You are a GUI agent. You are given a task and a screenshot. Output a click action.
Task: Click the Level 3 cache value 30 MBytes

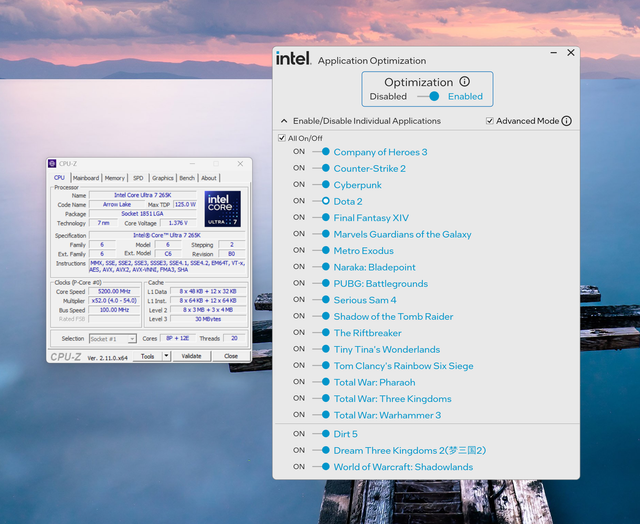click(208, 319)
